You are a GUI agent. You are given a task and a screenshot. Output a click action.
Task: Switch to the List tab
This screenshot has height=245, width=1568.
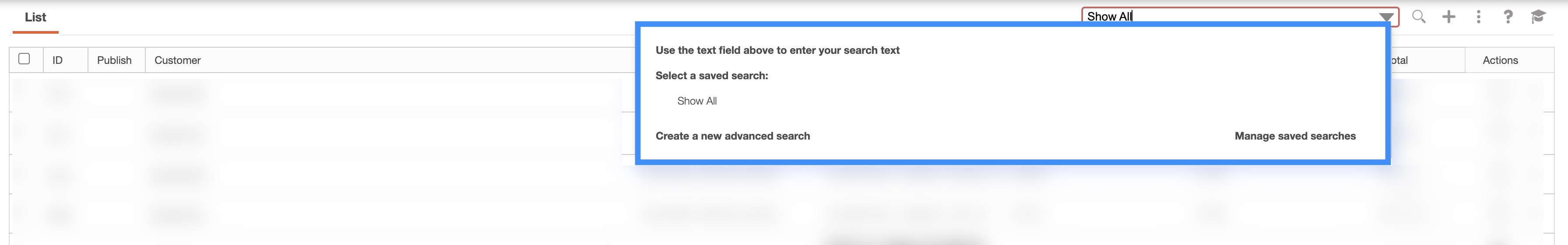pos(35,17)
